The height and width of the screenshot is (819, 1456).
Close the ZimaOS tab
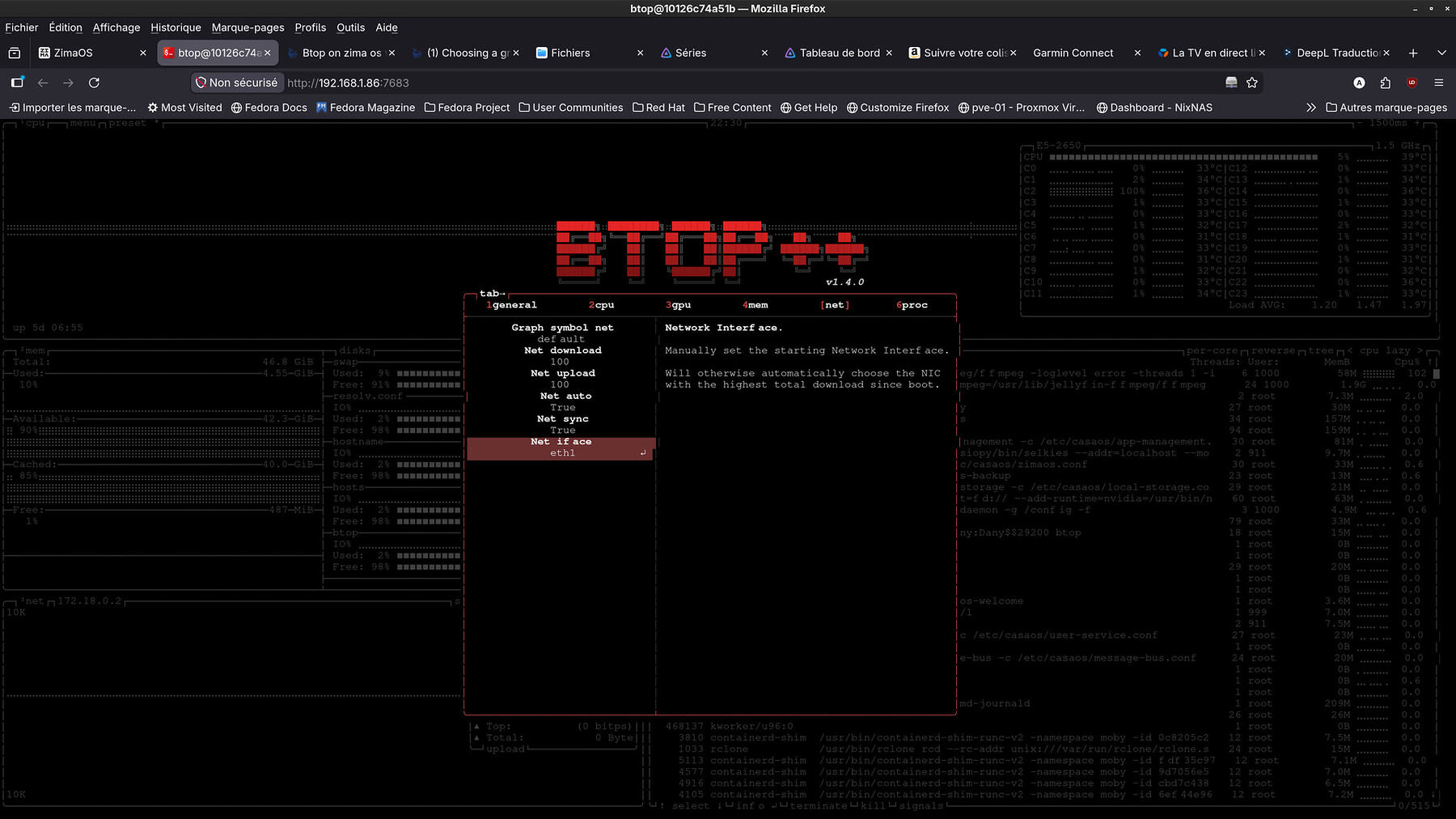point(143,53)
